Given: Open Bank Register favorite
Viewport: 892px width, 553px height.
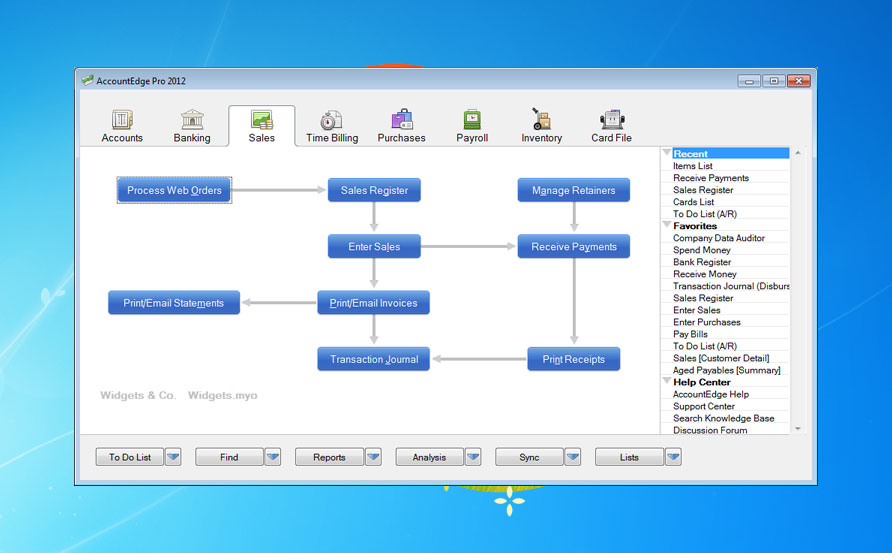Looking at the screenshot, I should click(702, 262).
